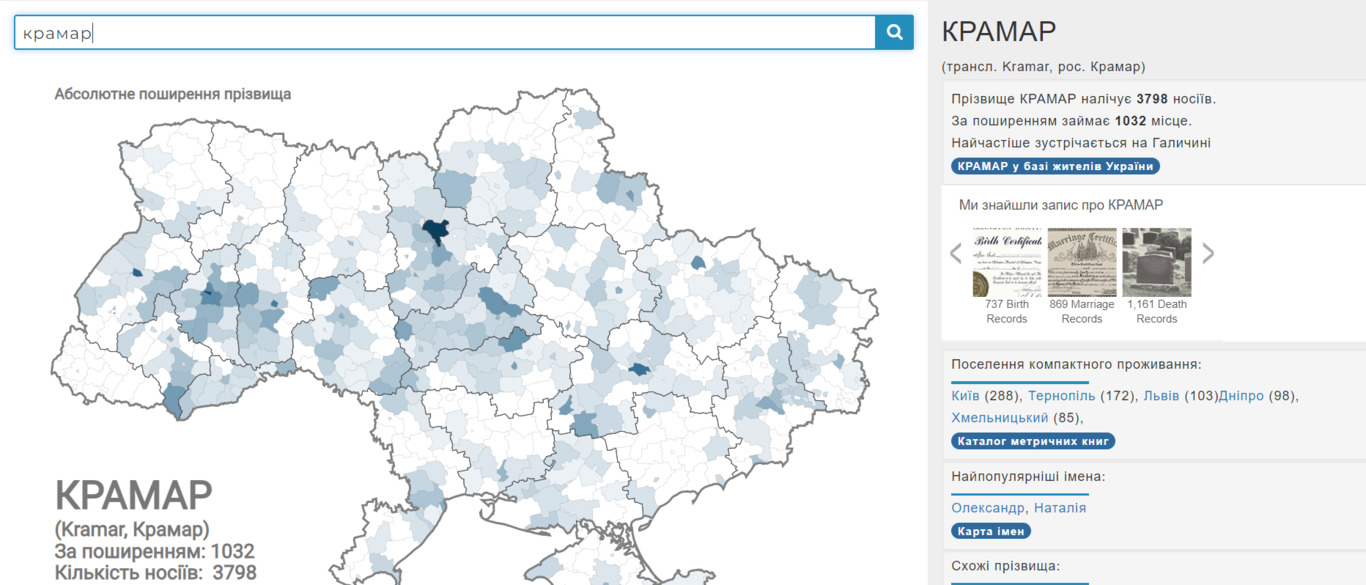Open the 'Карта імен' button

[991, 531]
